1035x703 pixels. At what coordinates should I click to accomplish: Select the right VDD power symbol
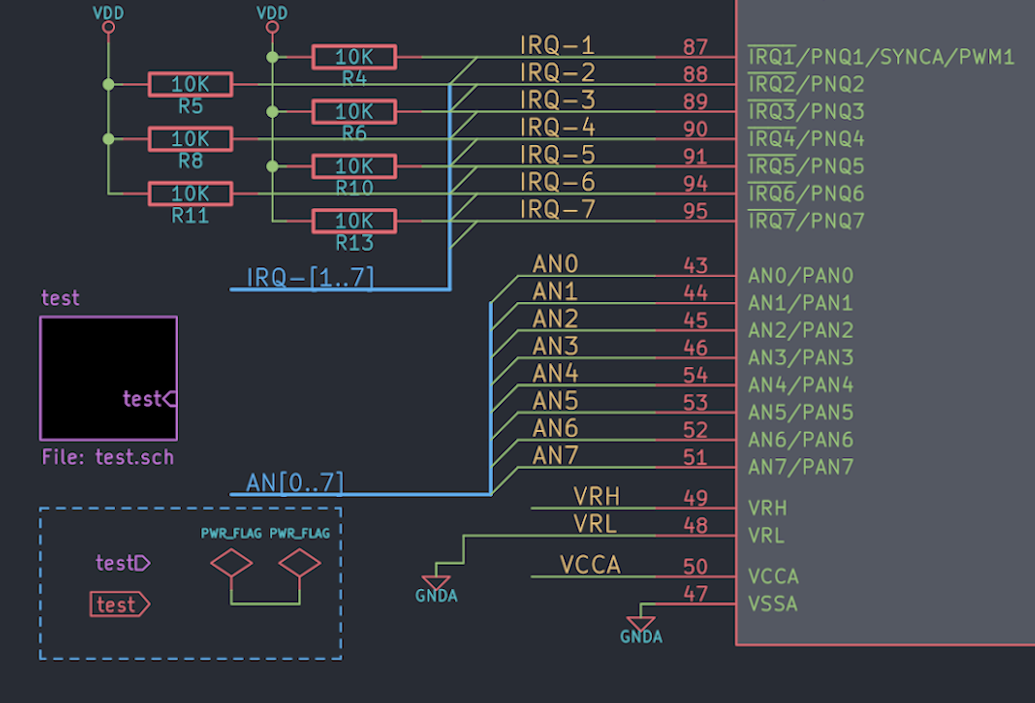[x=272, y=27]
